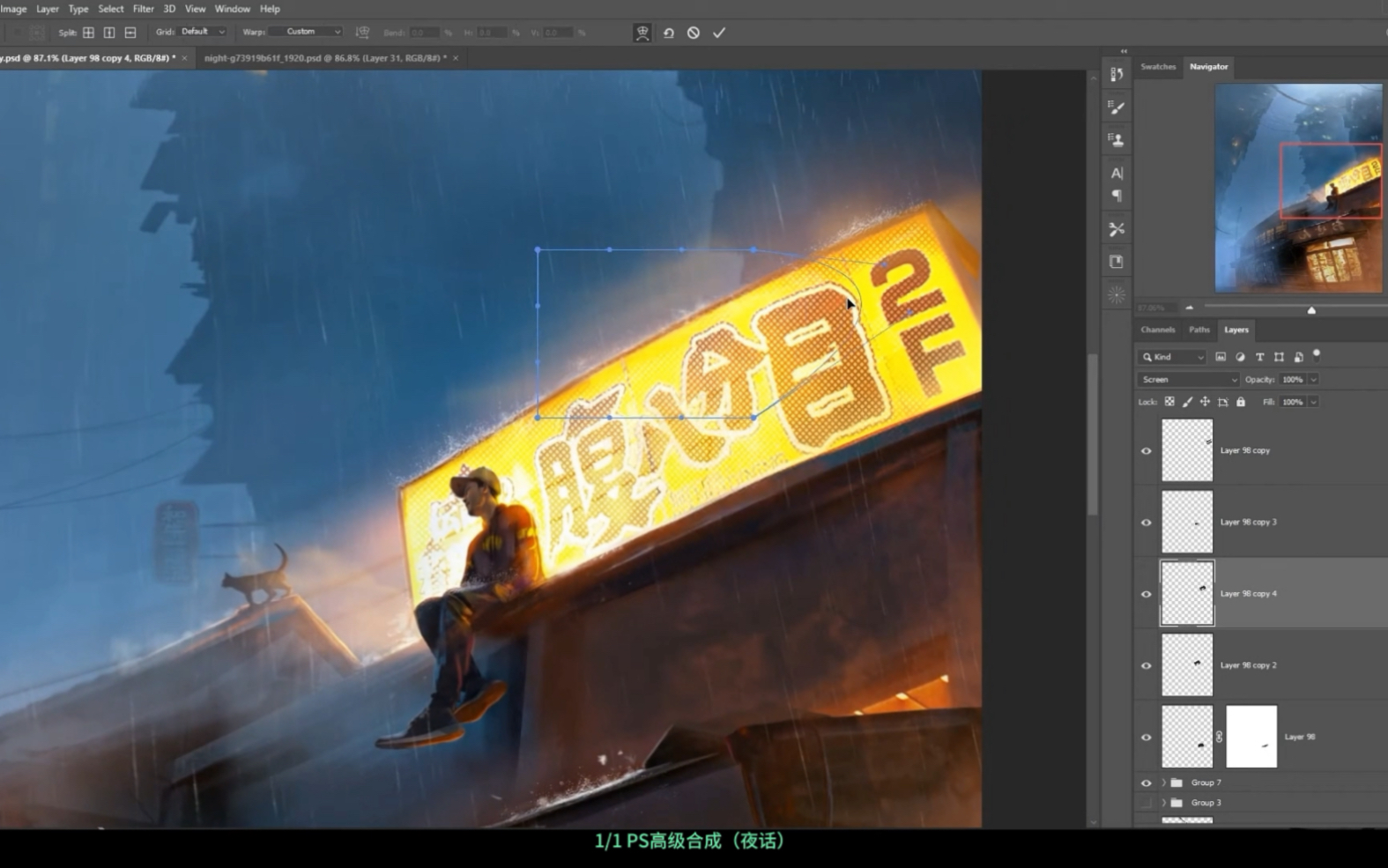Open the Window menu
This screenshot has height=868, width=1388.
tap(233, 9)
